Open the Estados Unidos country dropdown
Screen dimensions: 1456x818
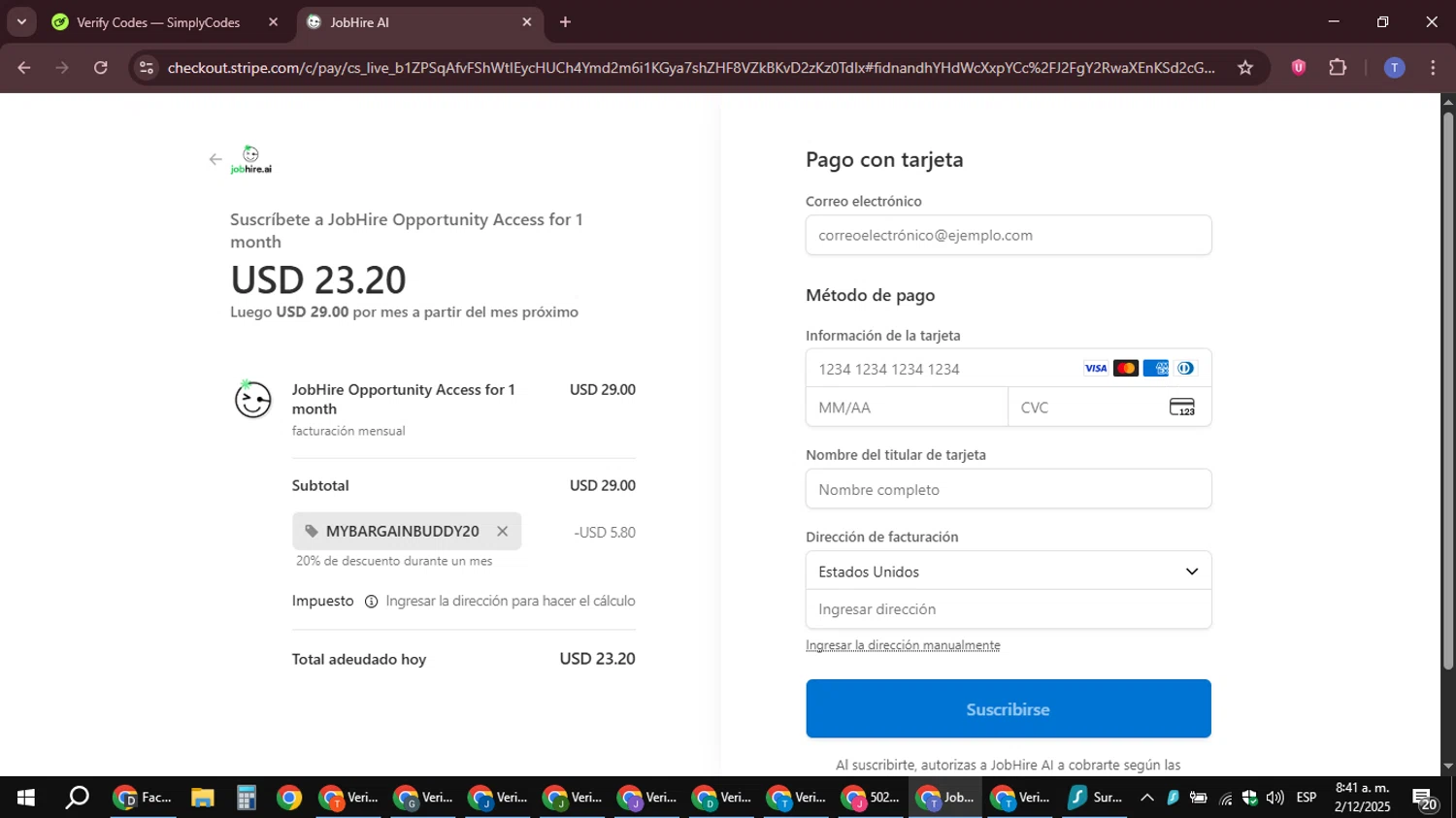[x=1009, y=572]
